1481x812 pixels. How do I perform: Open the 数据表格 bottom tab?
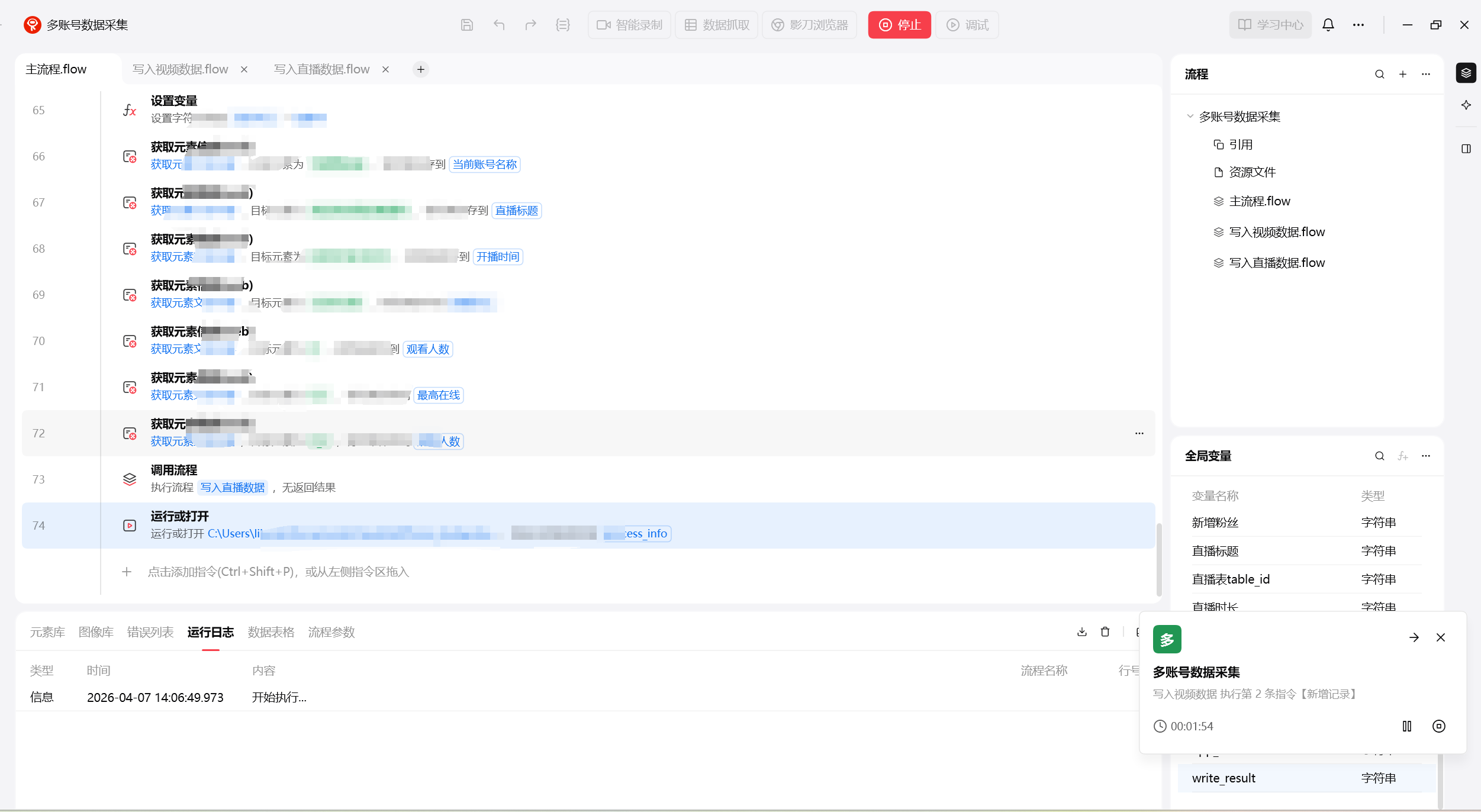[271, 632]
